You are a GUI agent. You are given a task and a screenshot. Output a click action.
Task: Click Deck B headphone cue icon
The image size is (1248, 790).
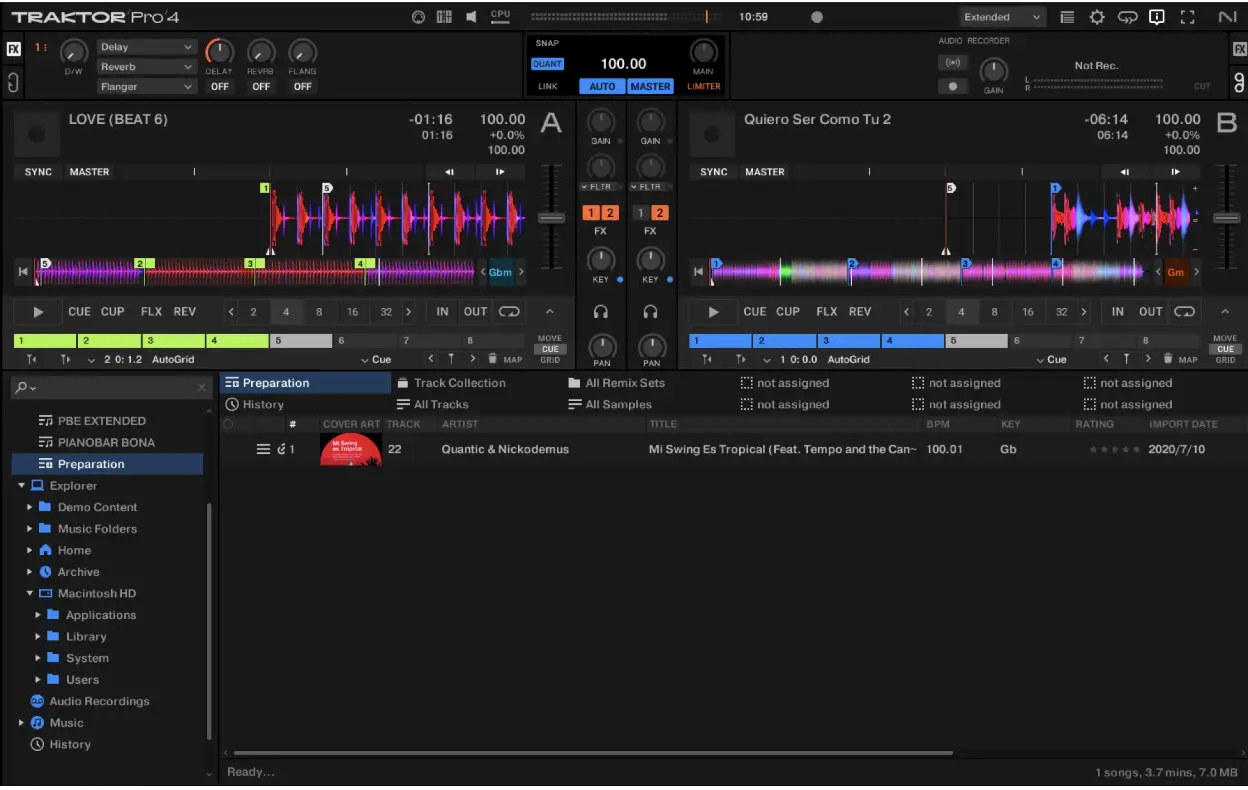pos(651,312)
